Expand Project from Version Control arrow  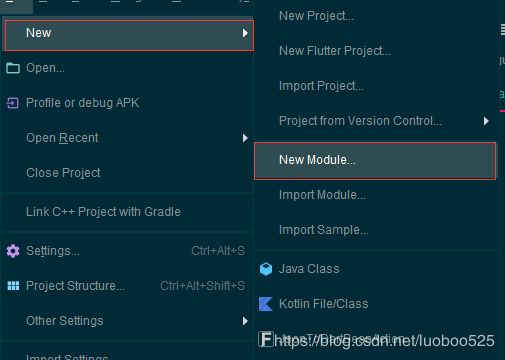[486, 121]
